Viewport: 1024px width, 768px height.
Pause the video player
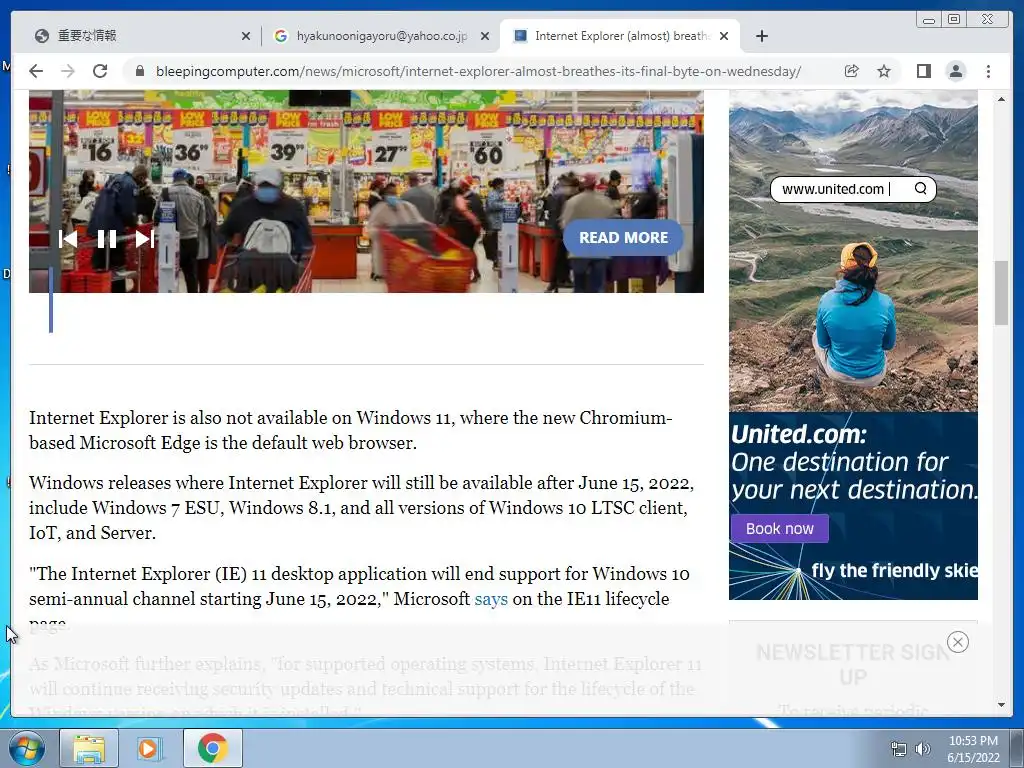click(x=106, y=239)
